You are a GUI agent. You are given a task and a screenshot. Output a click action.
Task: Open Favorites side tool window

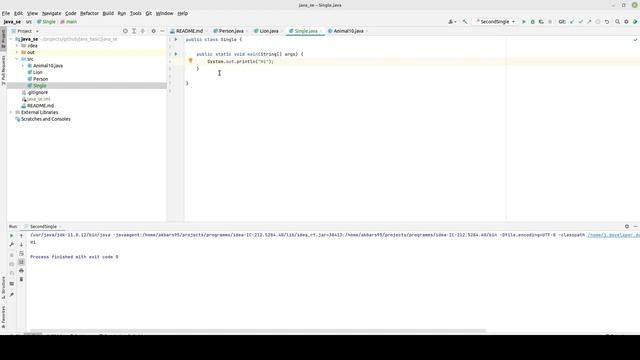tap(3, 317)
